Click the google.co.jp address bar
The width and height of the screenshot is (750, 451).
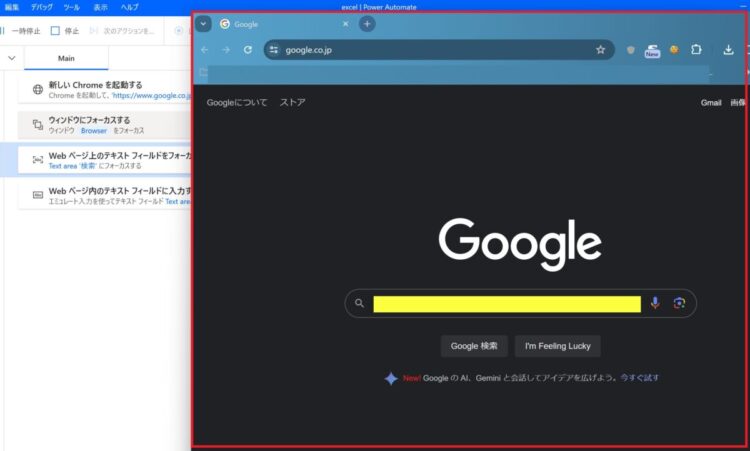tap(439, 50)
